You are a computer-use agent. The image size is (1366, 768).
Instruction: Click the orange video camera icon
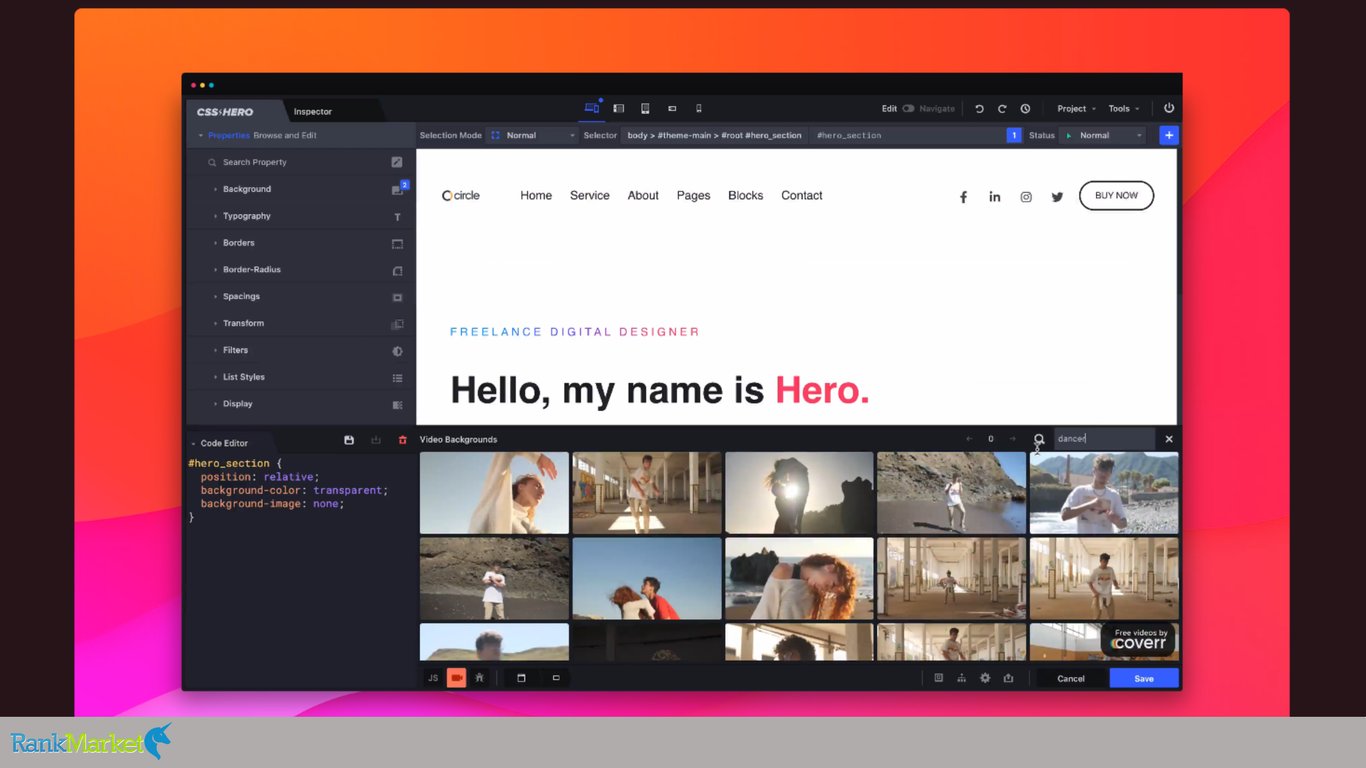point(457,678)
